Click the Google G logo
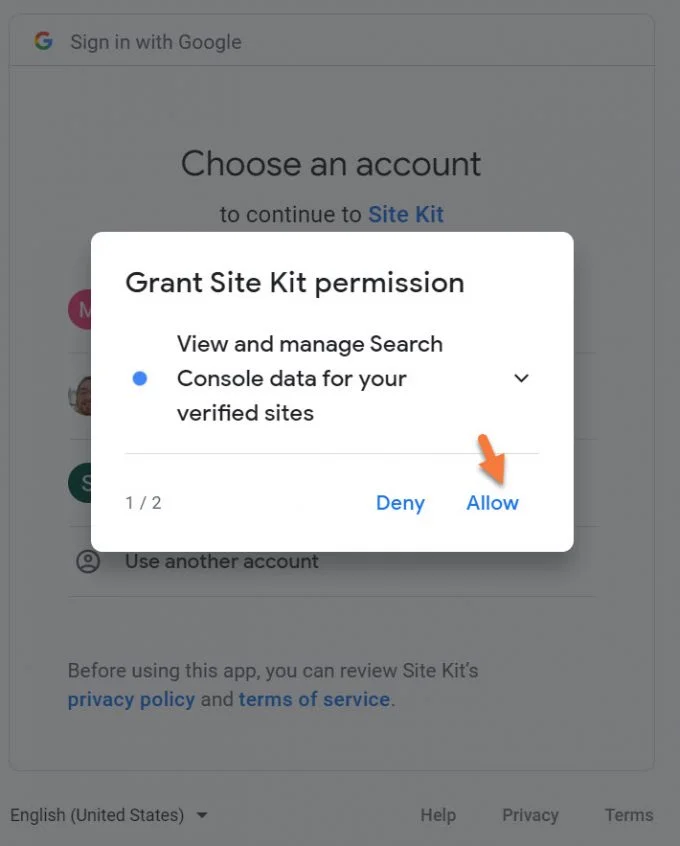Screen dimensions: 680x846 point(44,41)
